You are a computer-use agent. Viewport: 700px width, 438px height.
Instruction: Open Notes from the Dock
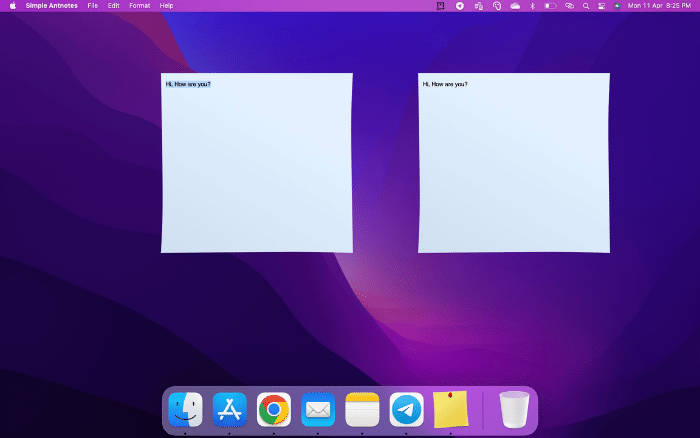tap(362, 409)
